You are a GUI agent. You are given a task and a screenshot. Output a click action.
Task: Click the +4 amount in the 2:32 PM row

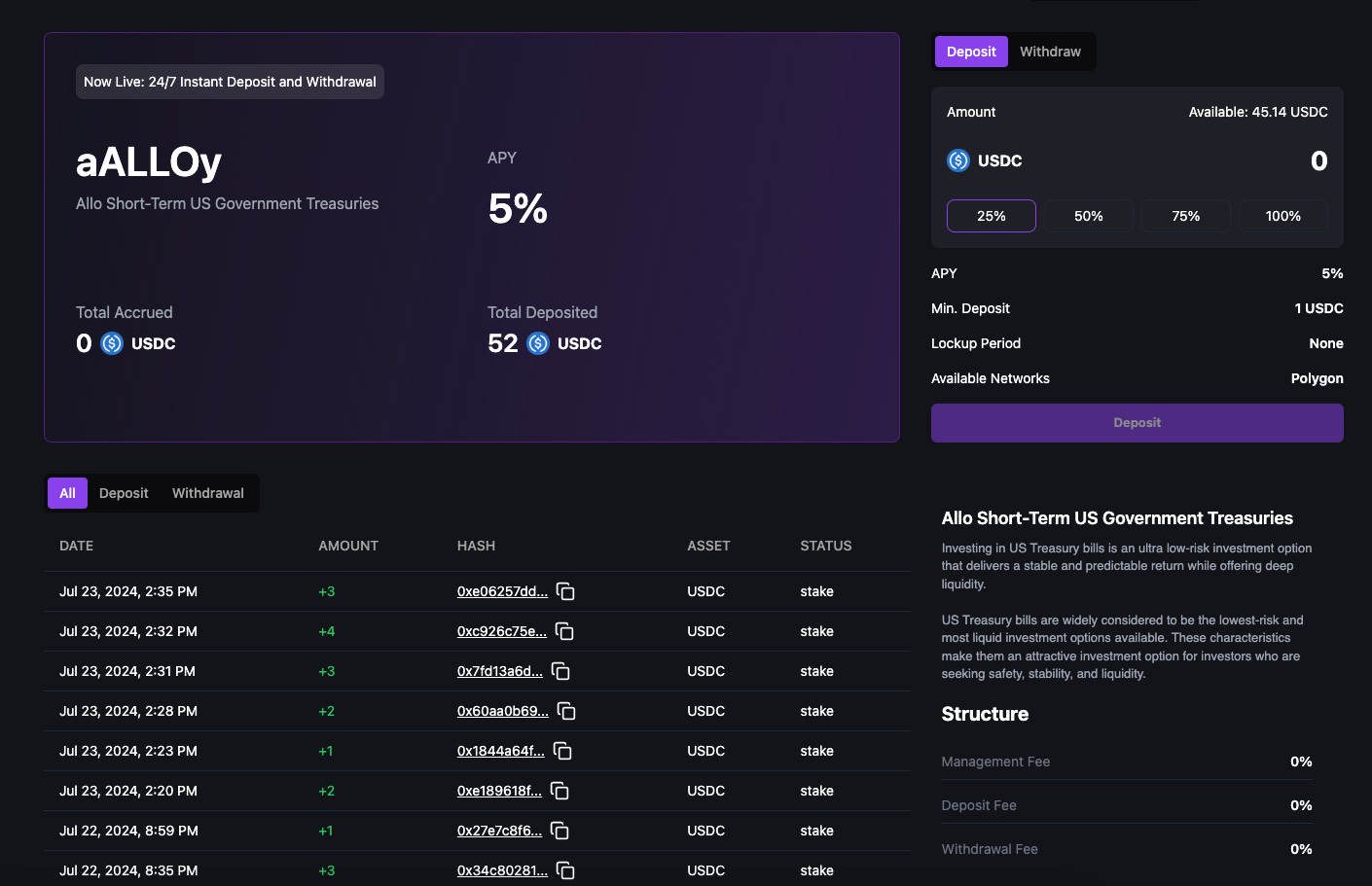[x=327, y=631]
